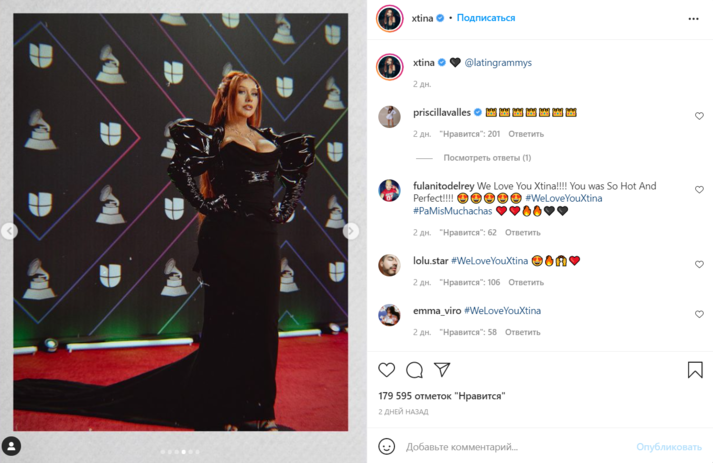Toggle like on lolu.star's comment
This screenshot has width=713, height=463.
[x=699, y=264]
